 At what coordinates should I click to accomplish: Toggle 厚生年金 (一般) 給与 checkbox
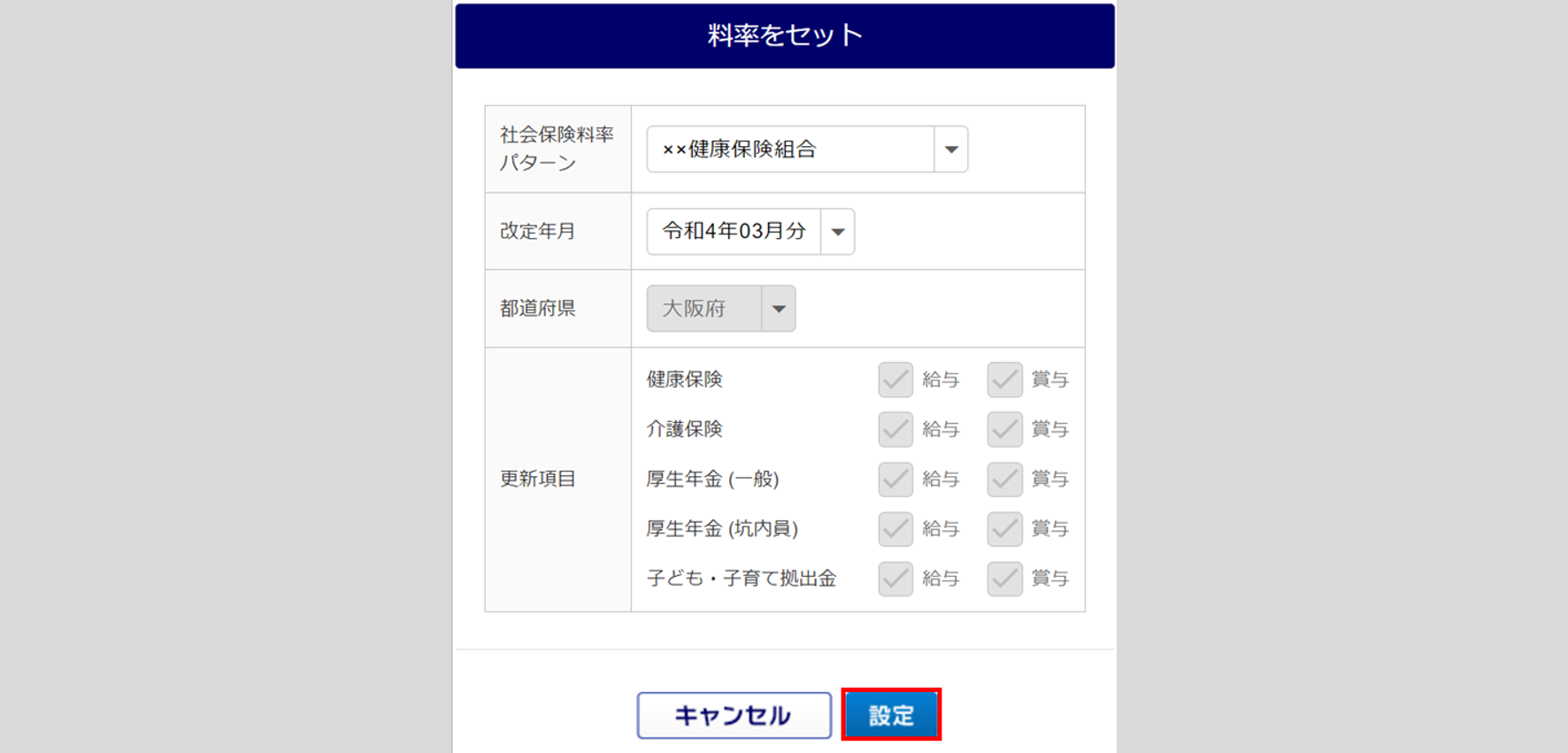pos(895,479)
